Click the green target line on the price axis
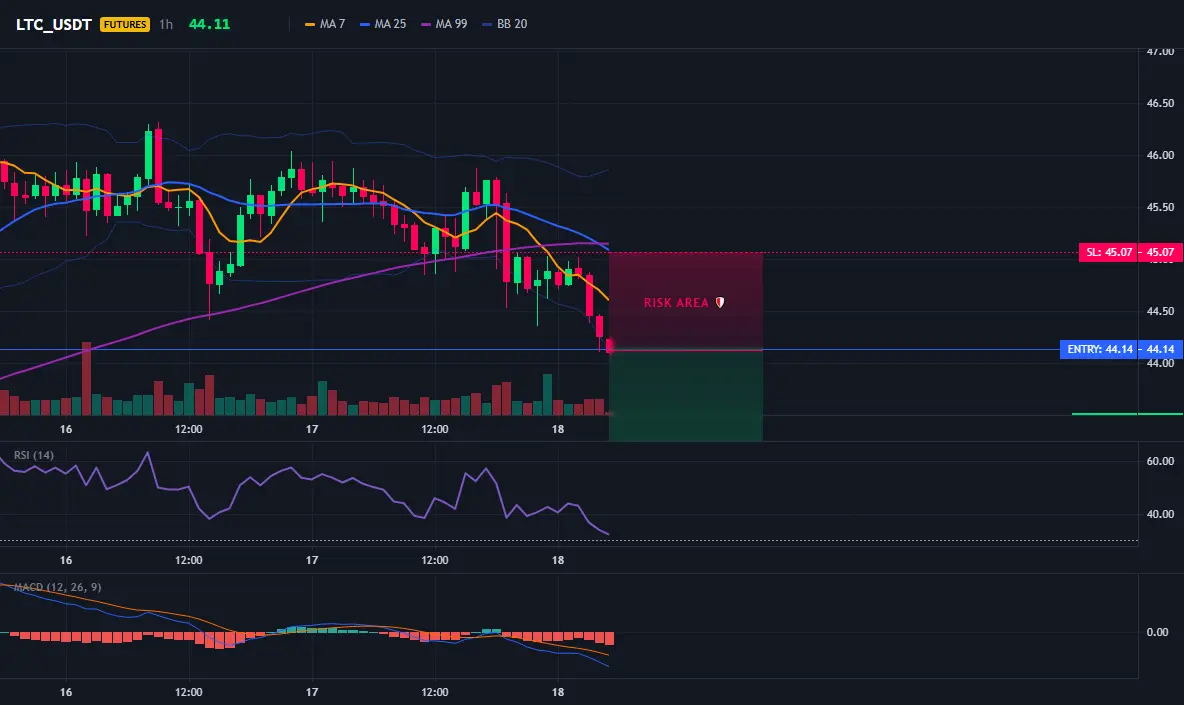 (1127, 414)
